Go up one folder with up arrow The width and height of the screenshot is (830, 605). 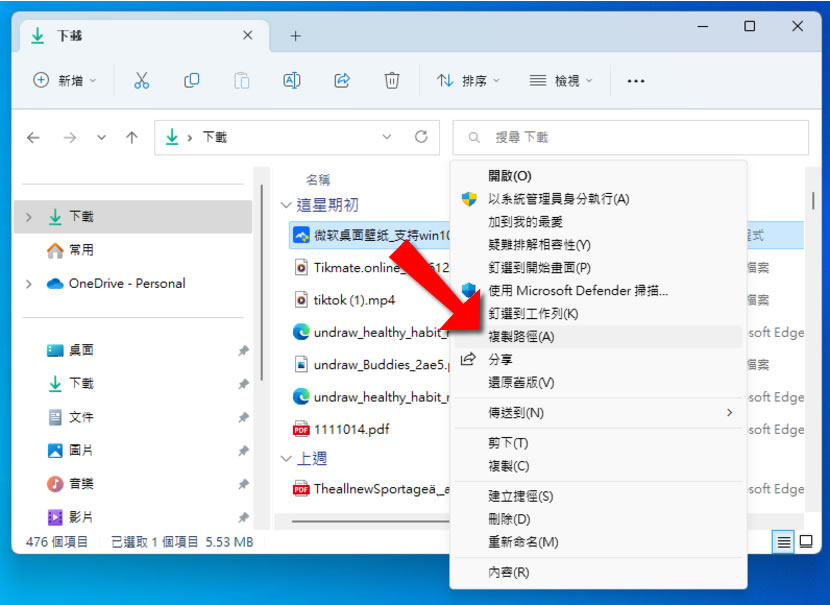131,138
